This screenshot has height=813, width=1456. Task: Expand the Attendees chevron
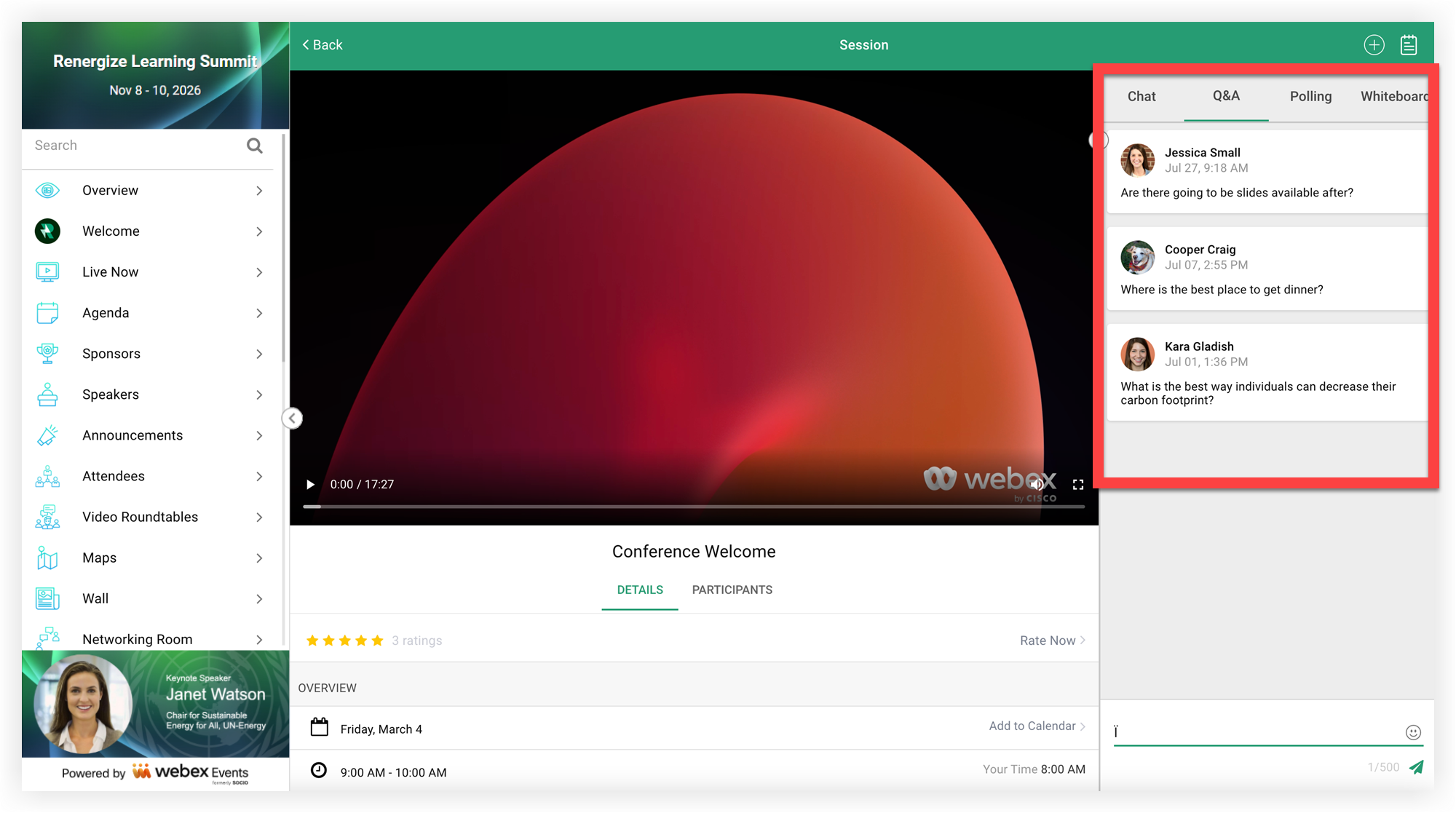[259, 476]
